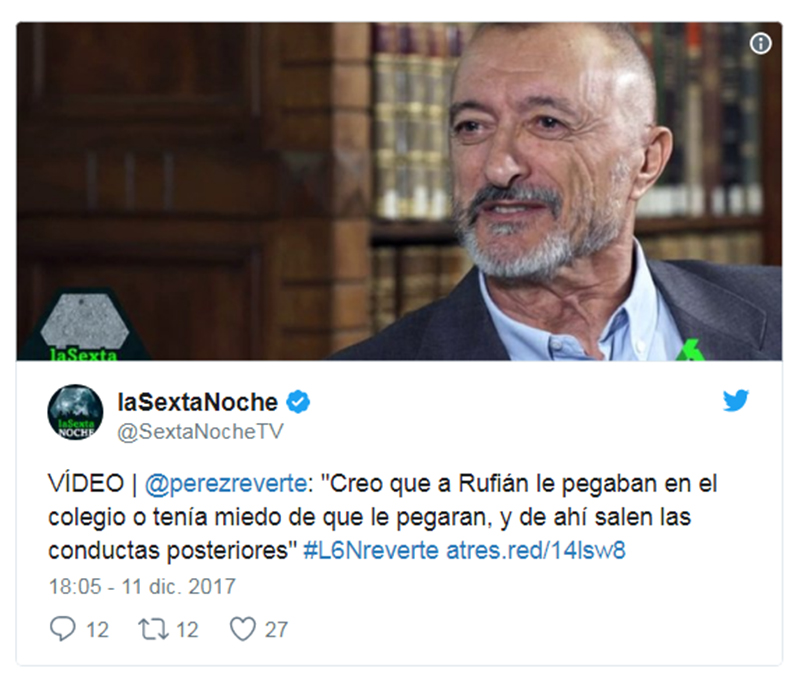The width and height of the screenshot is (800, 679).
Task: Follow the atres.red/14lsw8 link
Action: point(536,551)
